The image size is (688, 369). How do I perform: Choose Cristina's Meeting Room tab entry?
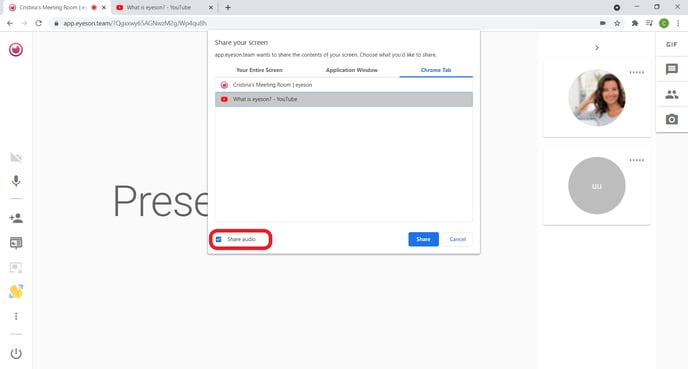click(x=344, y=85)
